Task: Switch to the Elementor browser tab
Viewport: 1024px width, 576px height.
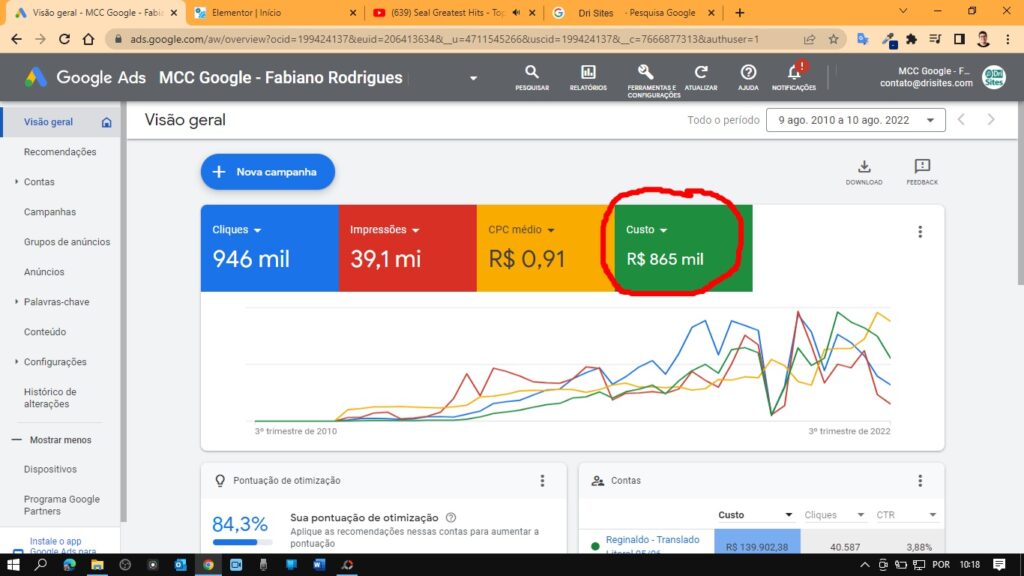Action: 270,13
